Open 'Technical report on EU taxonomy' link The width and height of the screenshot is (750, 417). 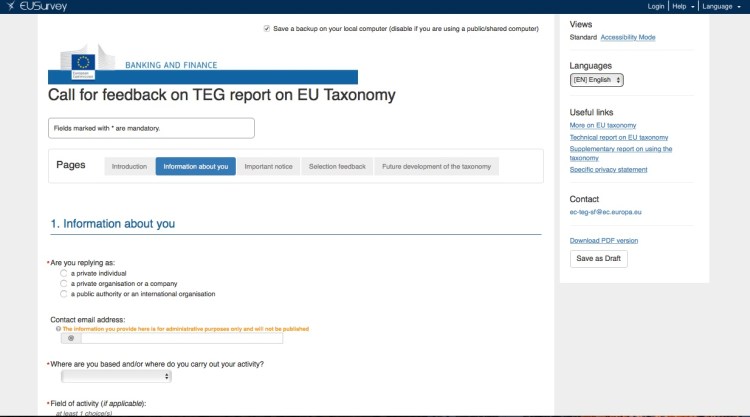point(618,137)
